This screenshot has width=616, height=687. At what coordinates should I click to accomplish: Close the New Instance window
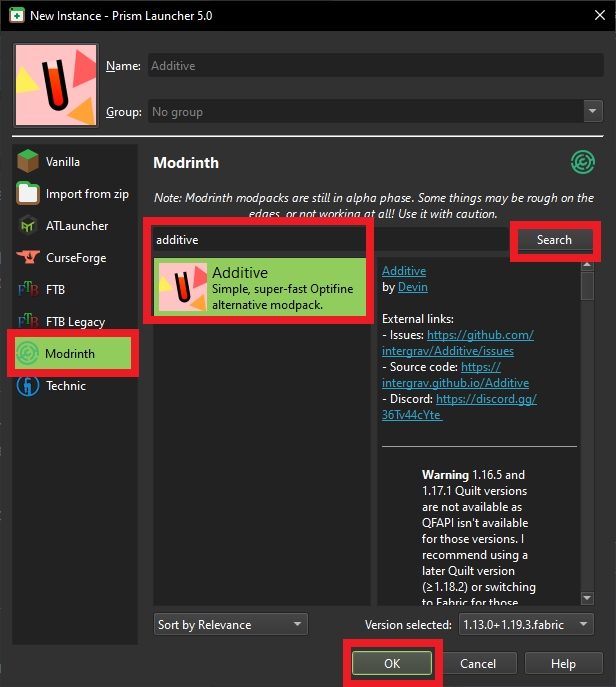[x=600, y=15]
